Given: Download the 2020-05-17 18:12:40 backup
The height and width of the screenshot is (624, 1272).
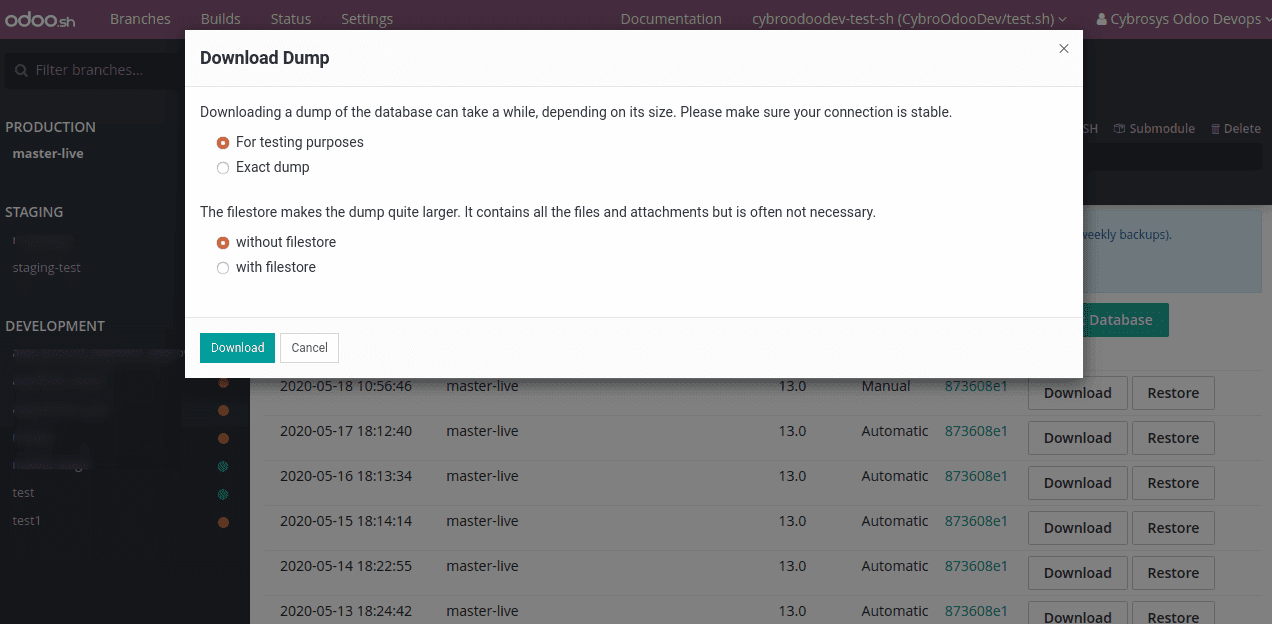Looking at the screenshot, I should pos(1078,438).
